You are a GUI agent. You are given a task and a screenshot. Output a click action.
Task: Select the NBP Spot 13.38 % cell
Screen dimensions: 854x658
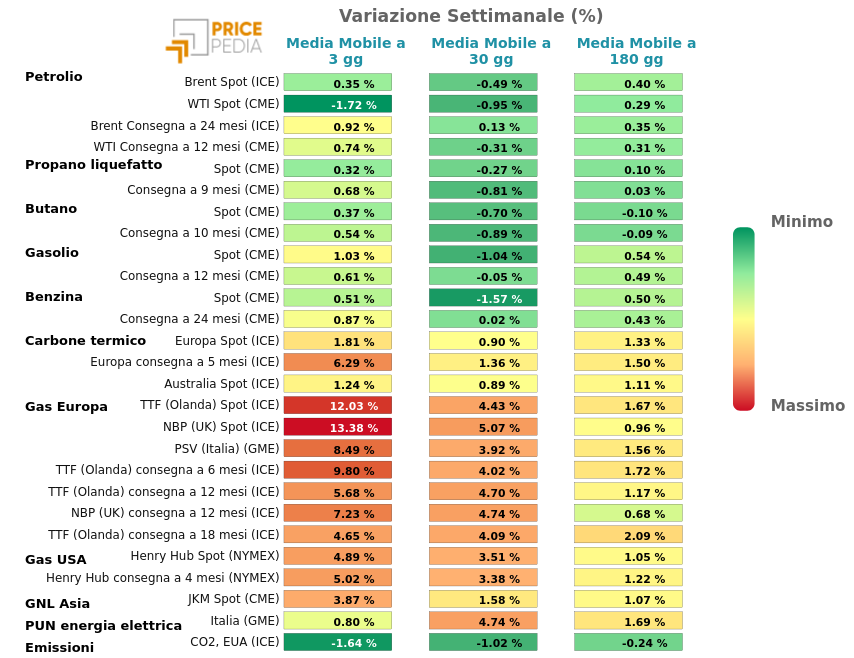tap(338, 427)
